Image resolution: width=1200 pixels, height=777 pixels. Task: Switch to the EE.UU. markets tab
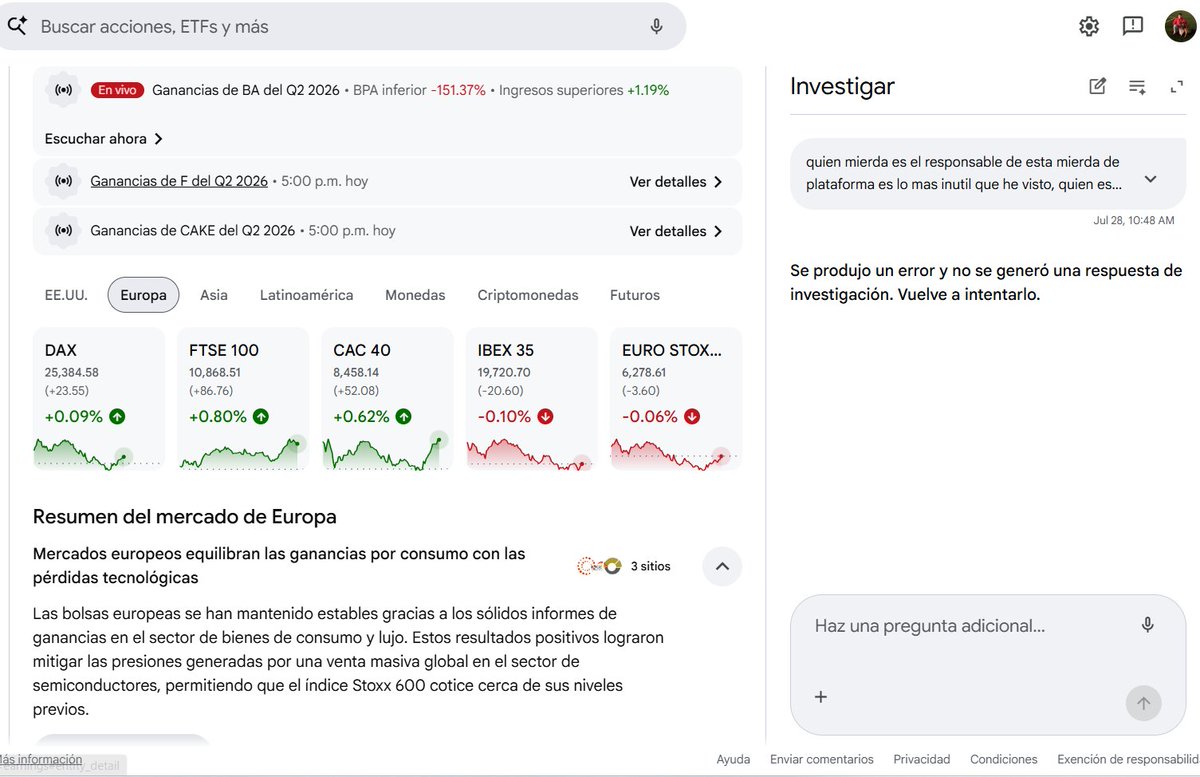click(66, 295)
